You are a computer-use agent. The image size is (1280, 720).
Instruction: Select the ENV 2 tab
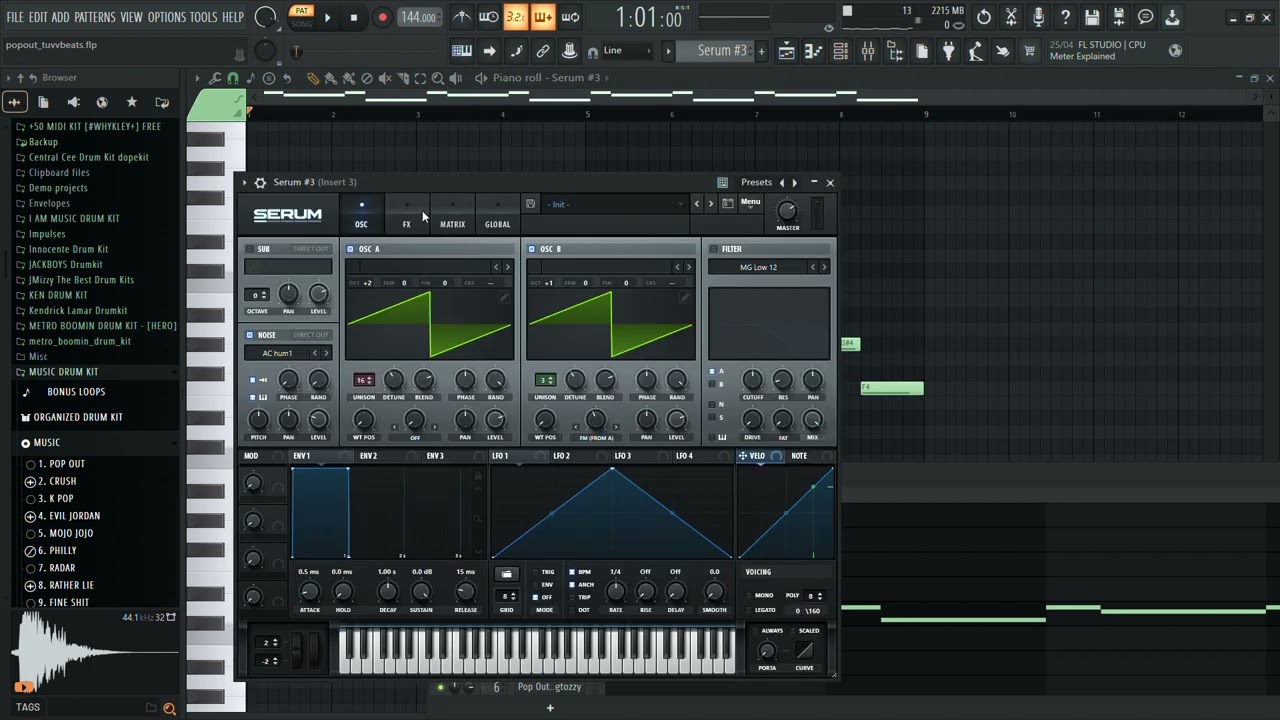point(368,456)
